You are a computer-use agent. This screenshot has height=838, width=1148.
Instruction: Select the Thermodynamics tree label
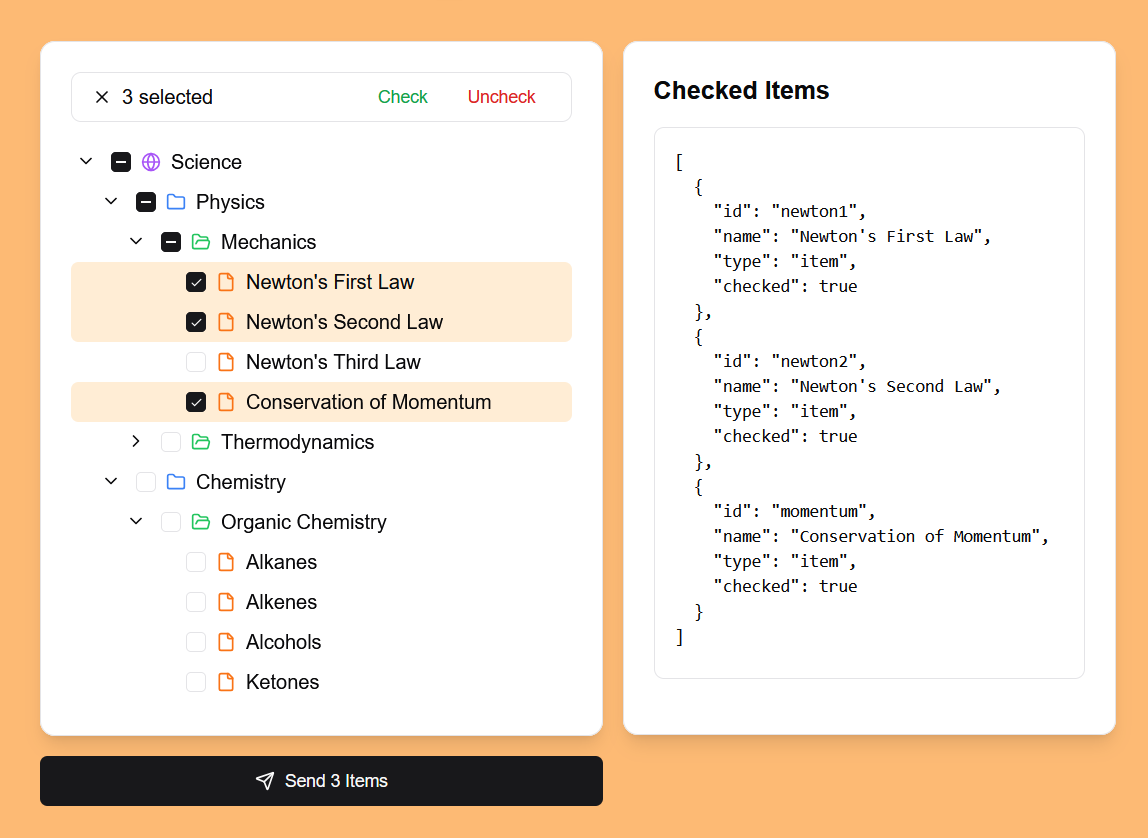[x=297, y=441]
